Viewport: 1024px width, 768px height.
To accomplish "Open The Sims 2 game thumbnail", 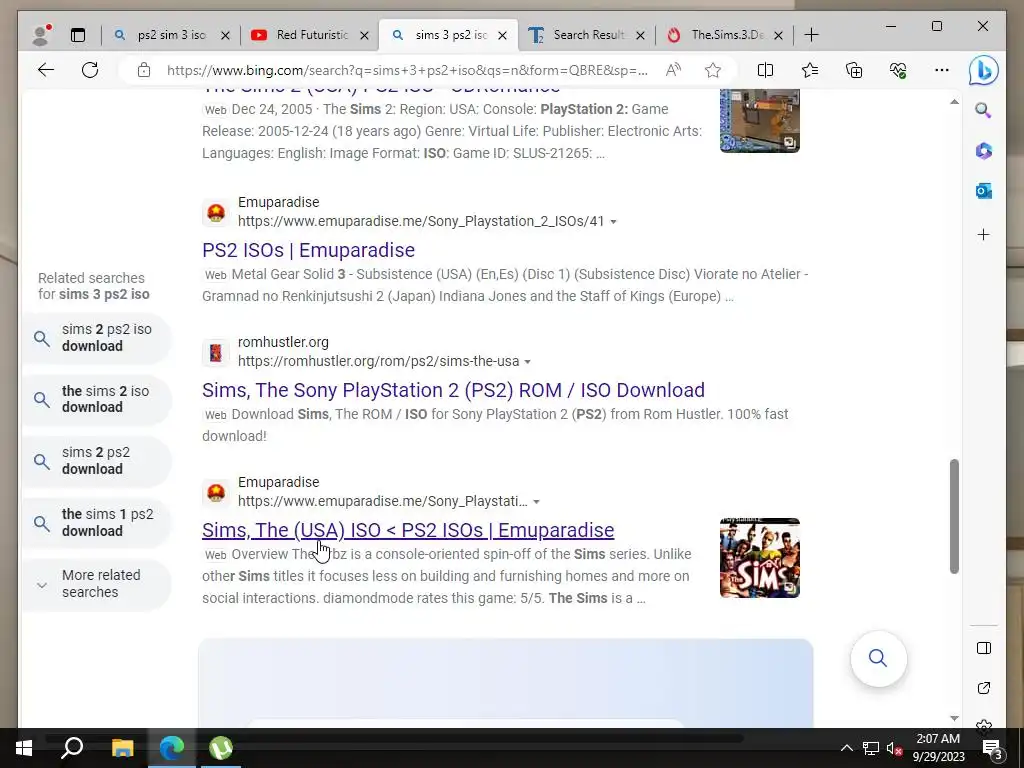I will [760, 121].
